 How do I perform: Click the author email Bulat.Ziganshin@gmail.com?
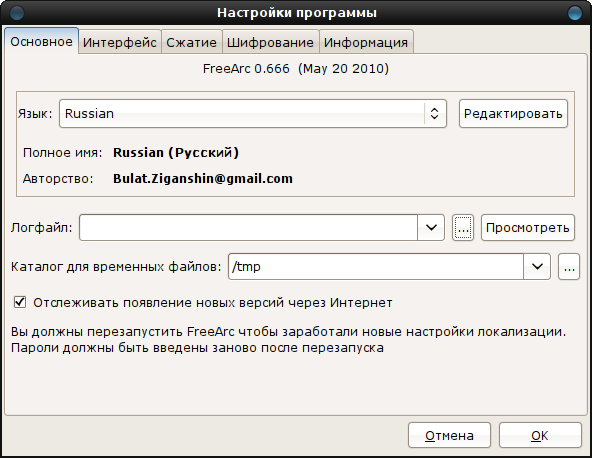point(203,179)
